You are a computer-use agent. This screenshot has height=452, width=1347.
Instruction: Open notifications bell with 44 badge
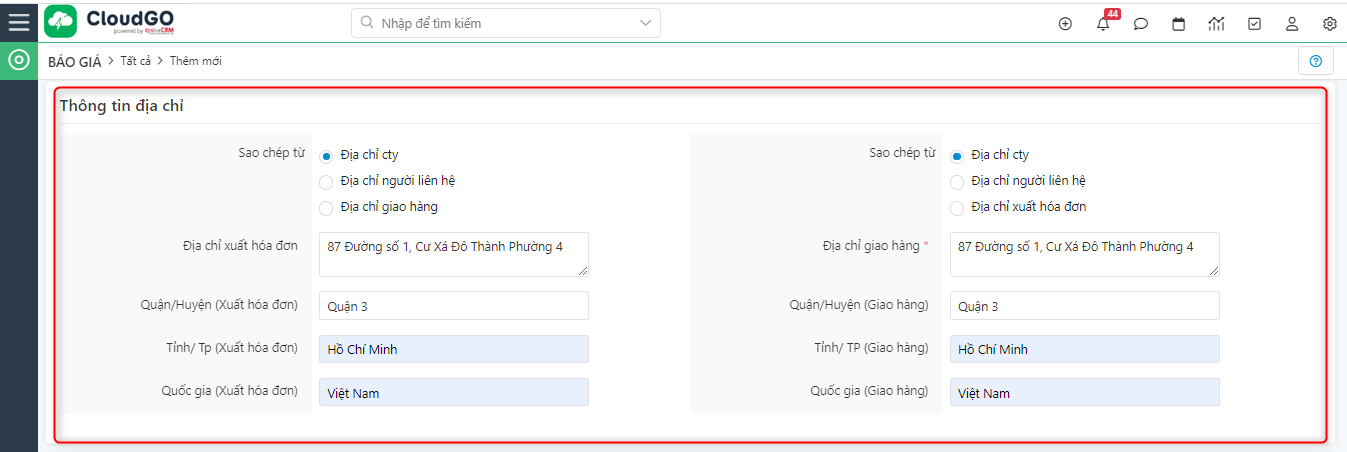pyautogui.click(x=1103, y=24)
